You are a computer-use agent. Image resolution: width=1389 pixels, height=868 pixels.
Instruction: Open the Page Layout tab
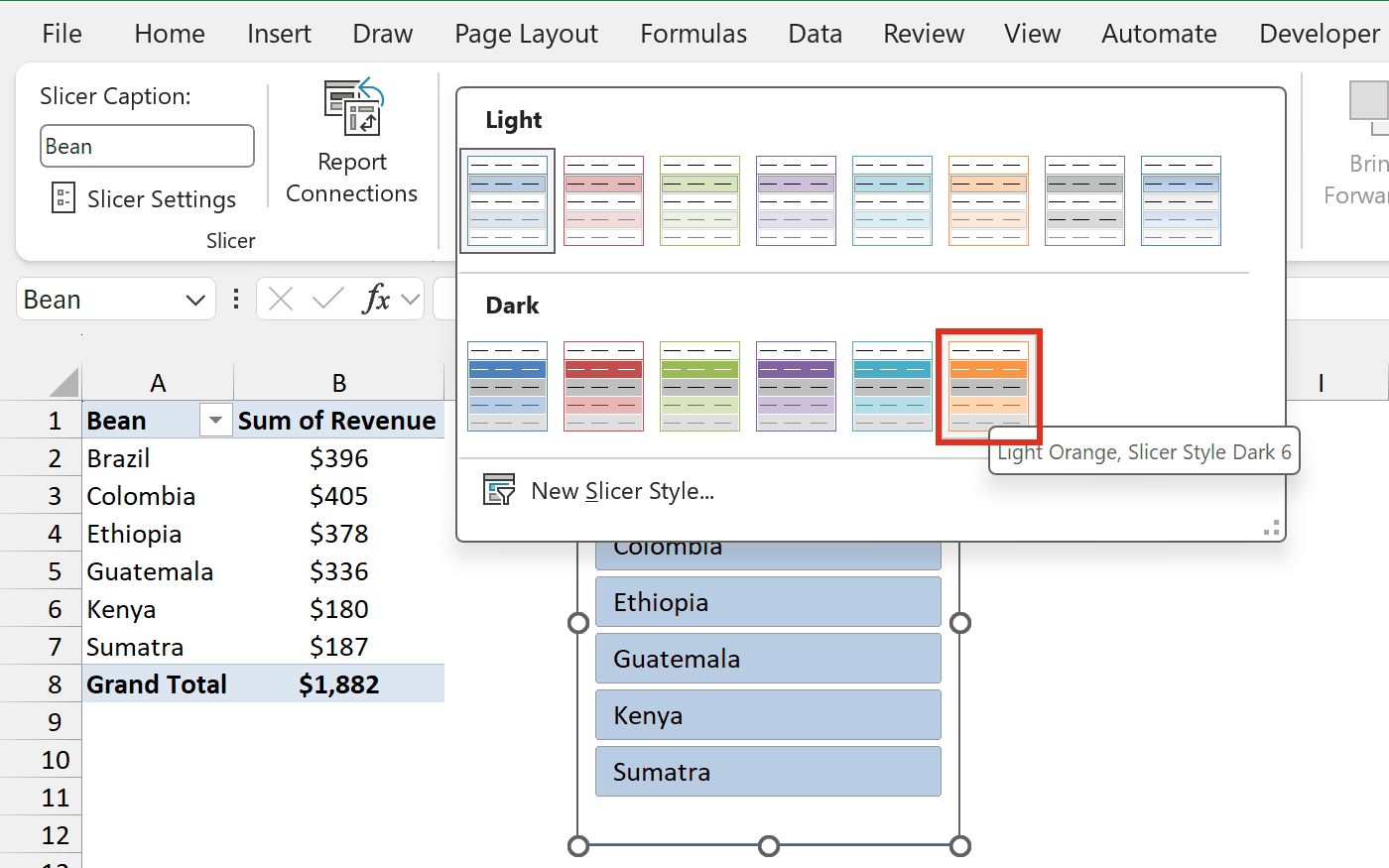526,34
